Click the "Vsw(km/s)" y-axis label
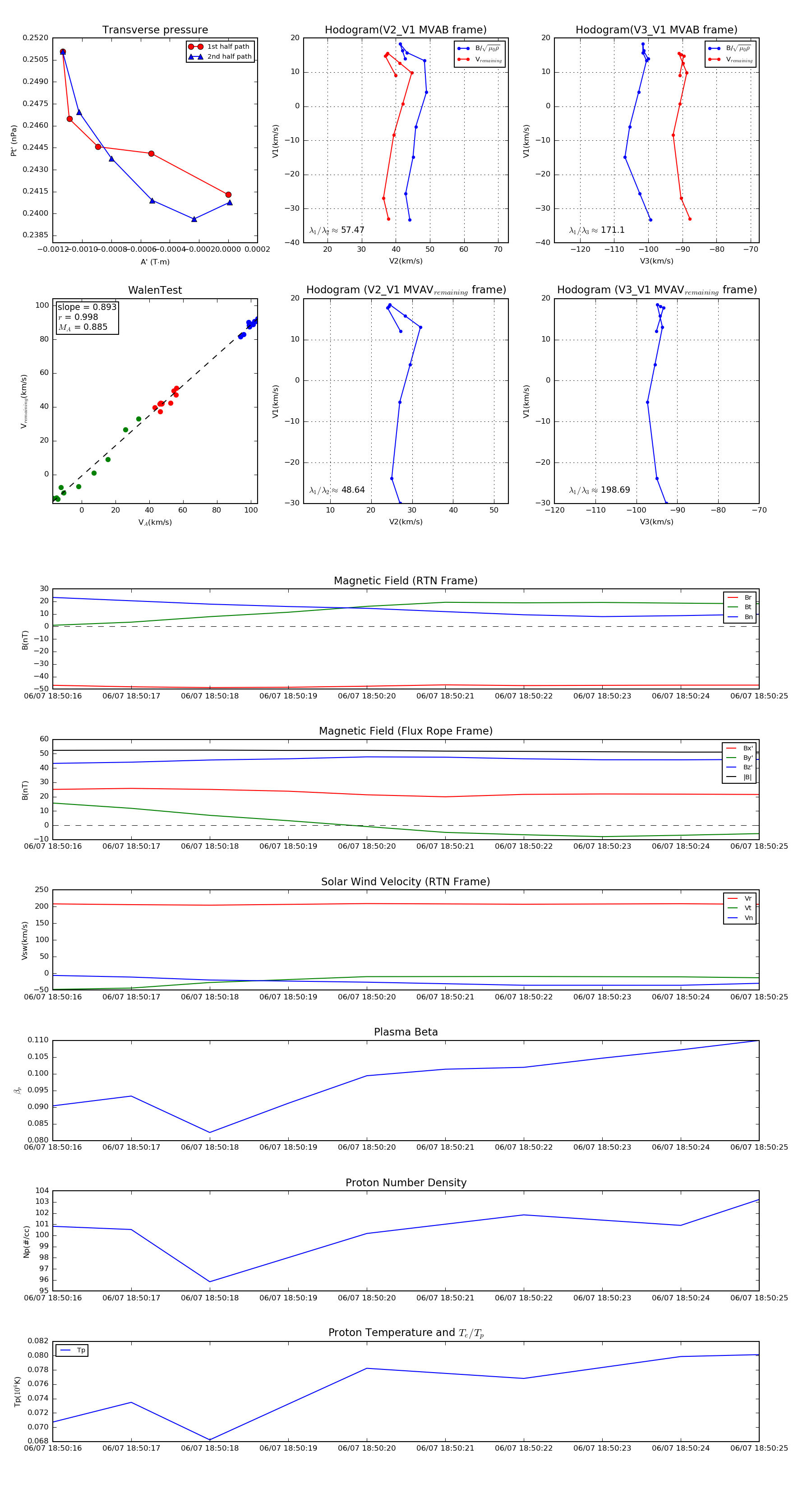Image resolution: width=812 pixels, height=1489 pixels. [24, 941]
